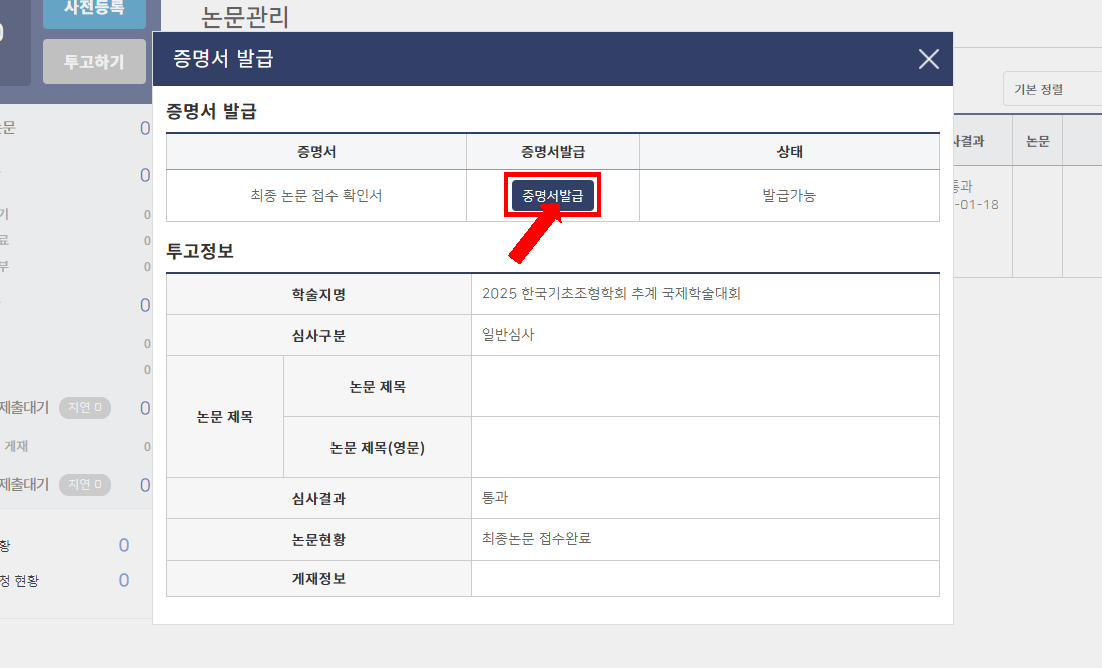Click the 증명서발급 button
The width and height of the screenshot is (1102, 668).
[x=553, y=196]
